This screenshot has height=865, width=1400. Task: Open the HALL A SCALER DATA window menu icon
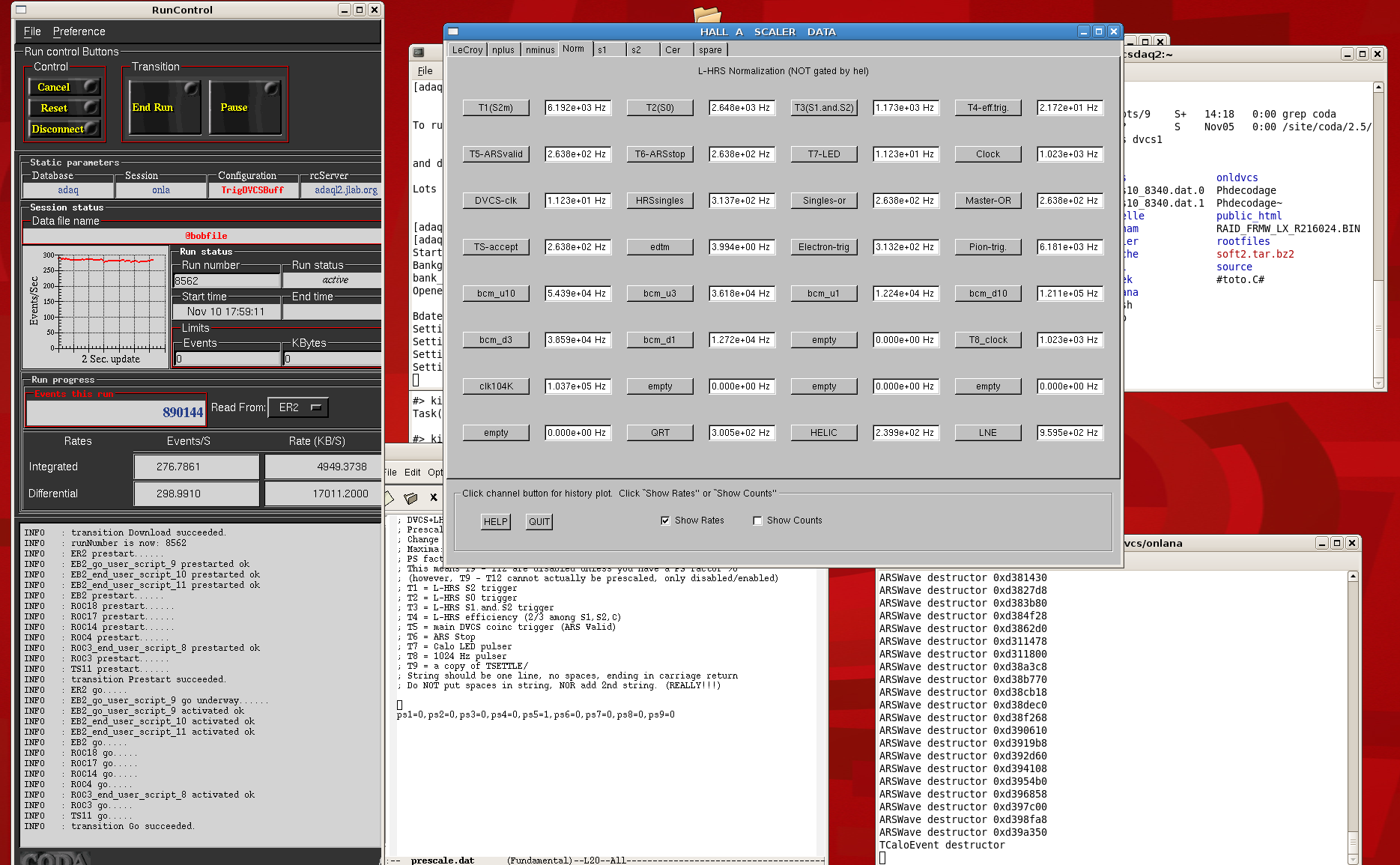click(453, 31)
